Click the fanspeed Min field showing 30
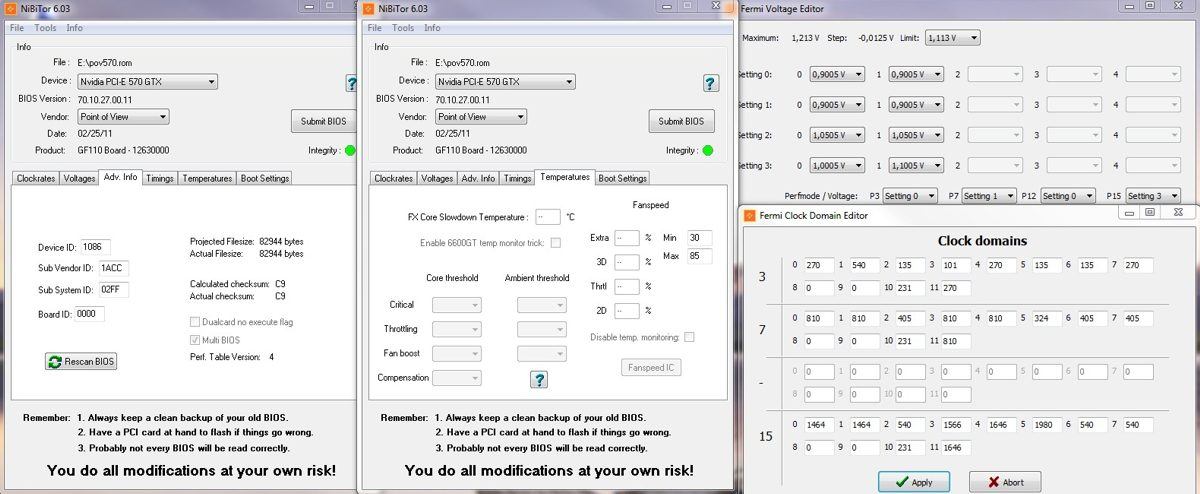1200x494 pixels. [x=700, y=237]
